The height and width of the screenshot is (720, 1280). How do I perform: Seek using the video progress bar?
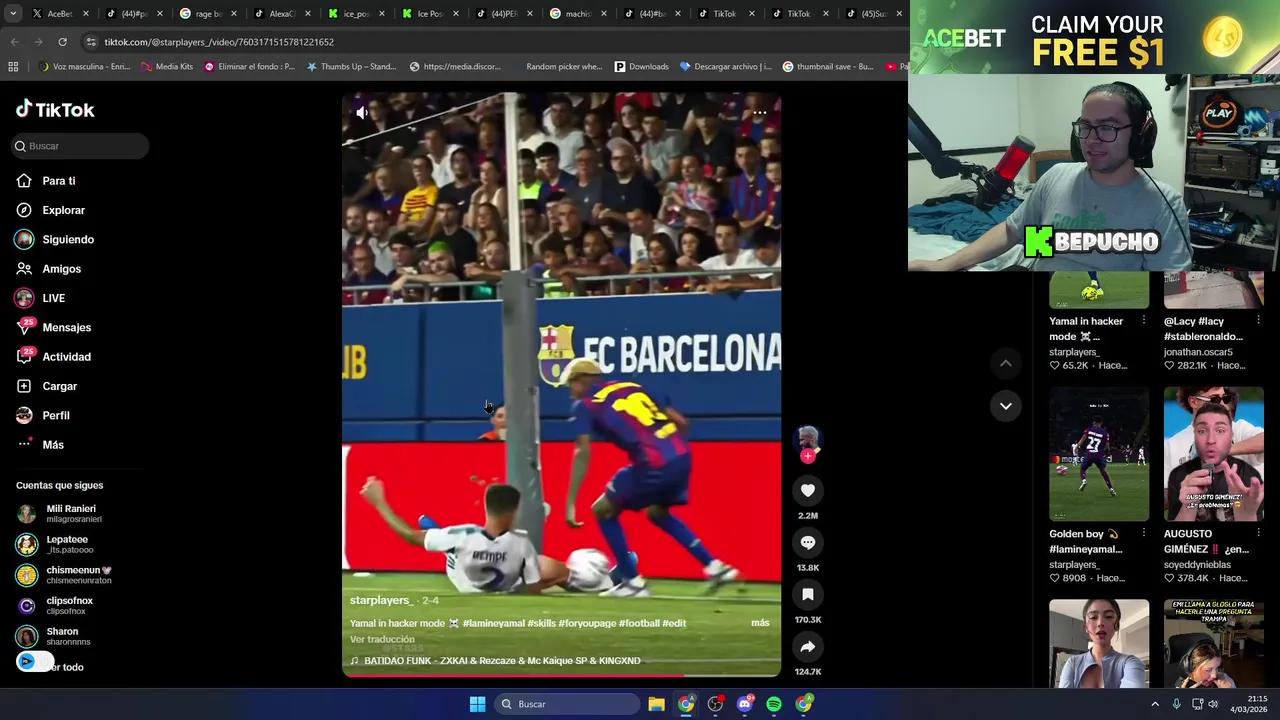click(x=561, y=675)
